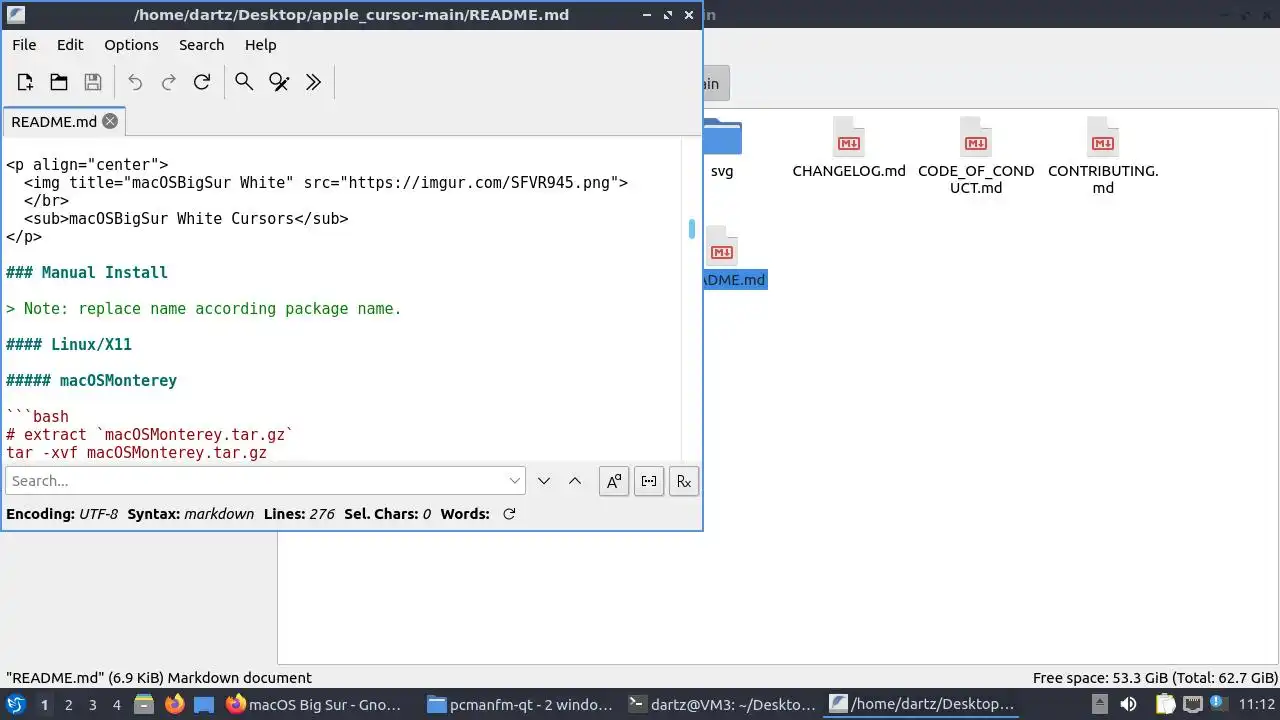Create a new document with the New toolbar icon

pyautogui.click(x=25, y=83)
